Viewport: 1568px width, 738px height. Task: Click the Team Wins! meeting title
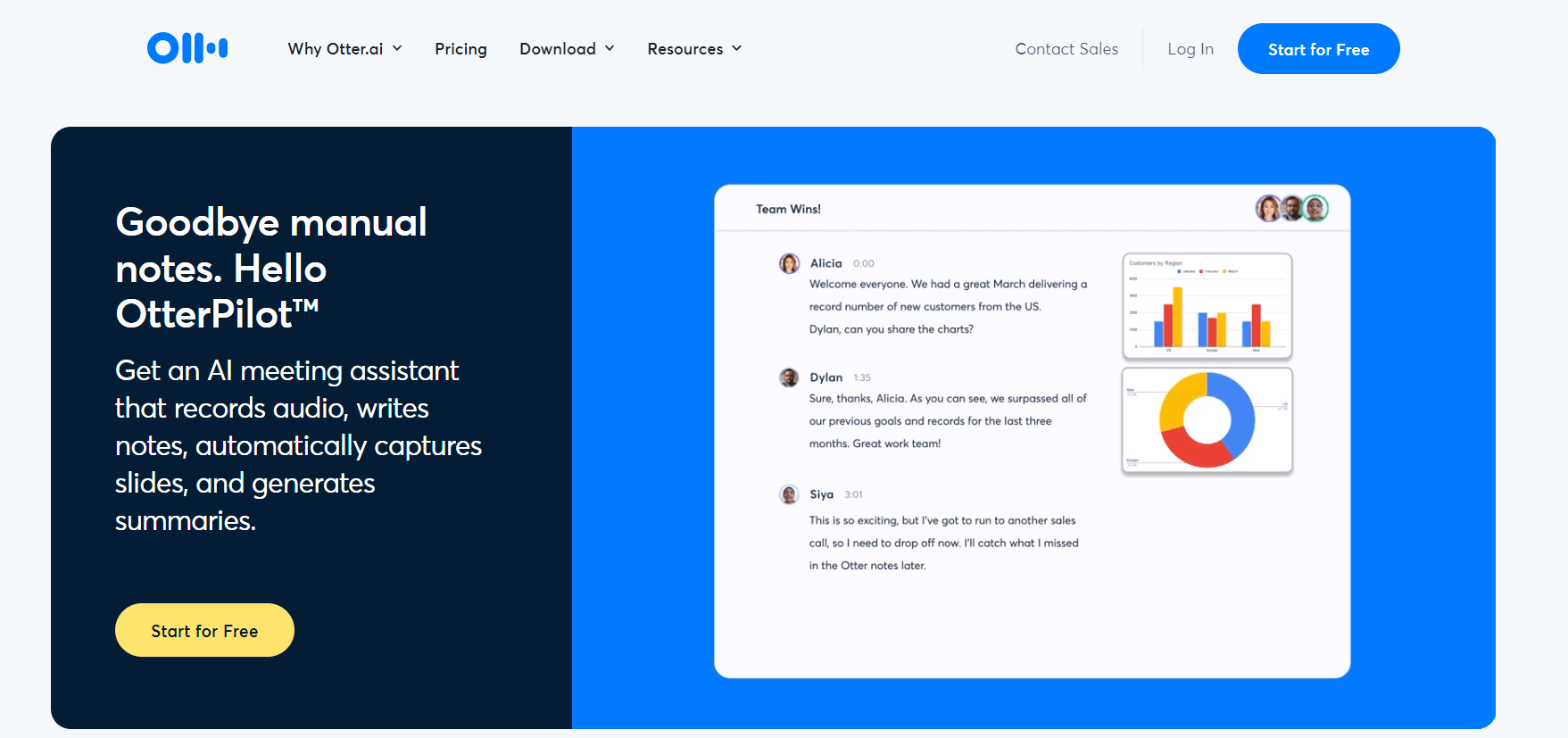coord(788,209)
